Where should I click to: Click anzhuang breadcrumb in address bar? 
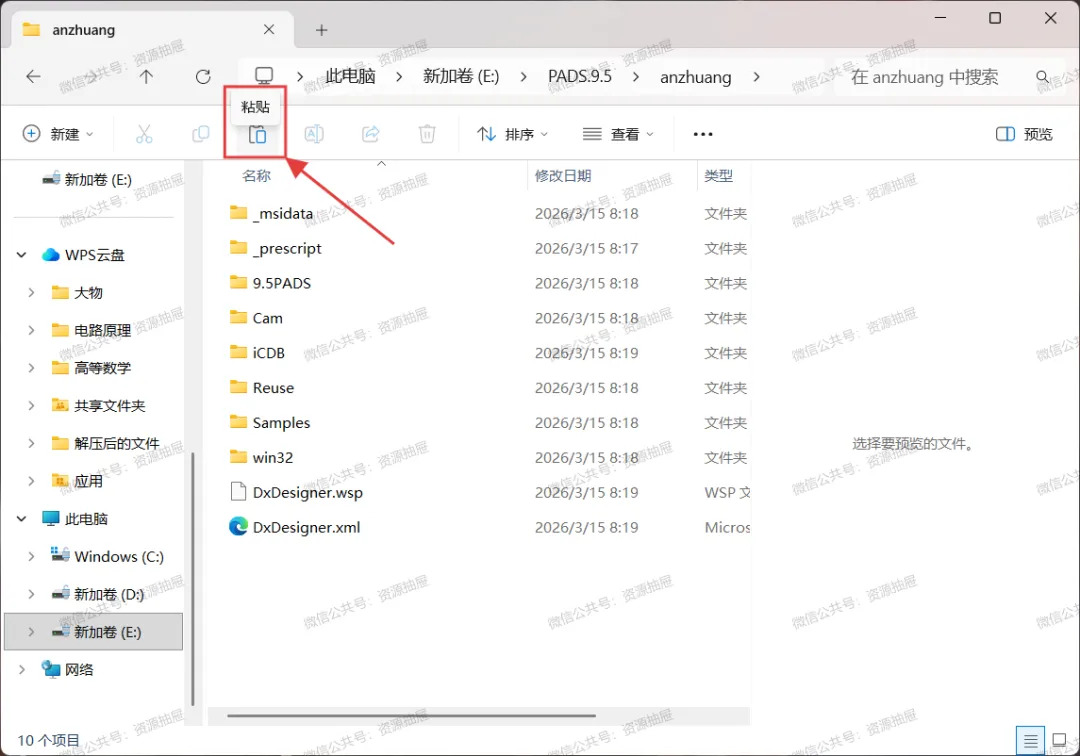click(696, 77)
